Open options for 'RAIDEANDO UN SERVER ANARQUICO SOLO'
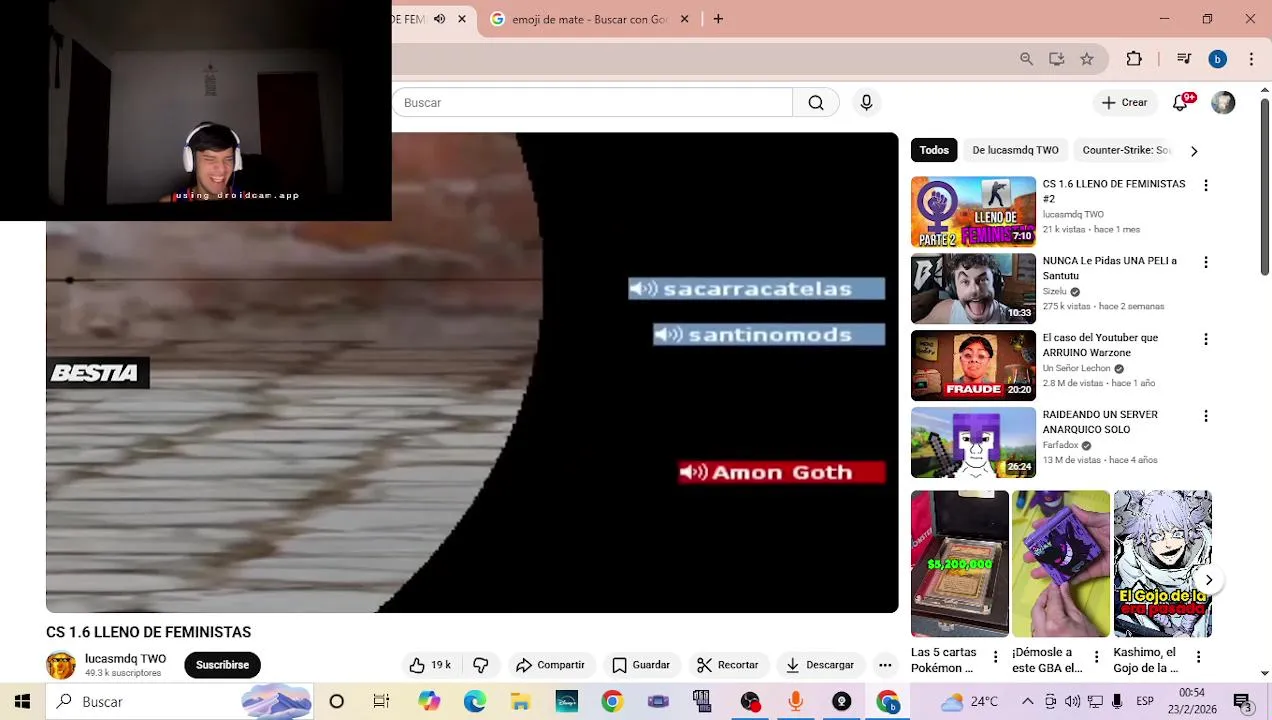The image size is (1272, 720). 1206,416
